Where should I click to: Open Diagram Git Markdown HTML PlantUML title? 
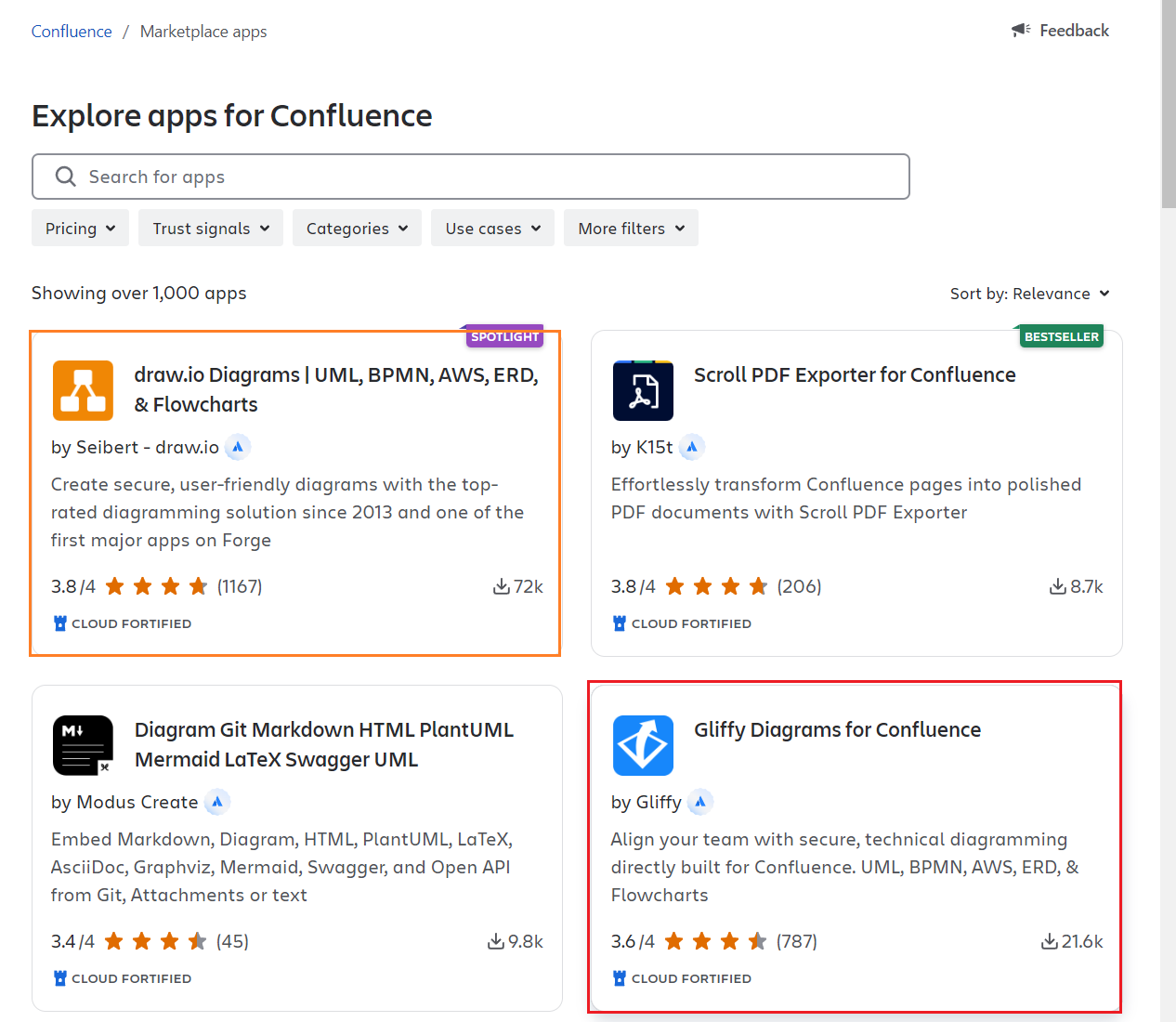pyautogui.click(x=323, y=744)
